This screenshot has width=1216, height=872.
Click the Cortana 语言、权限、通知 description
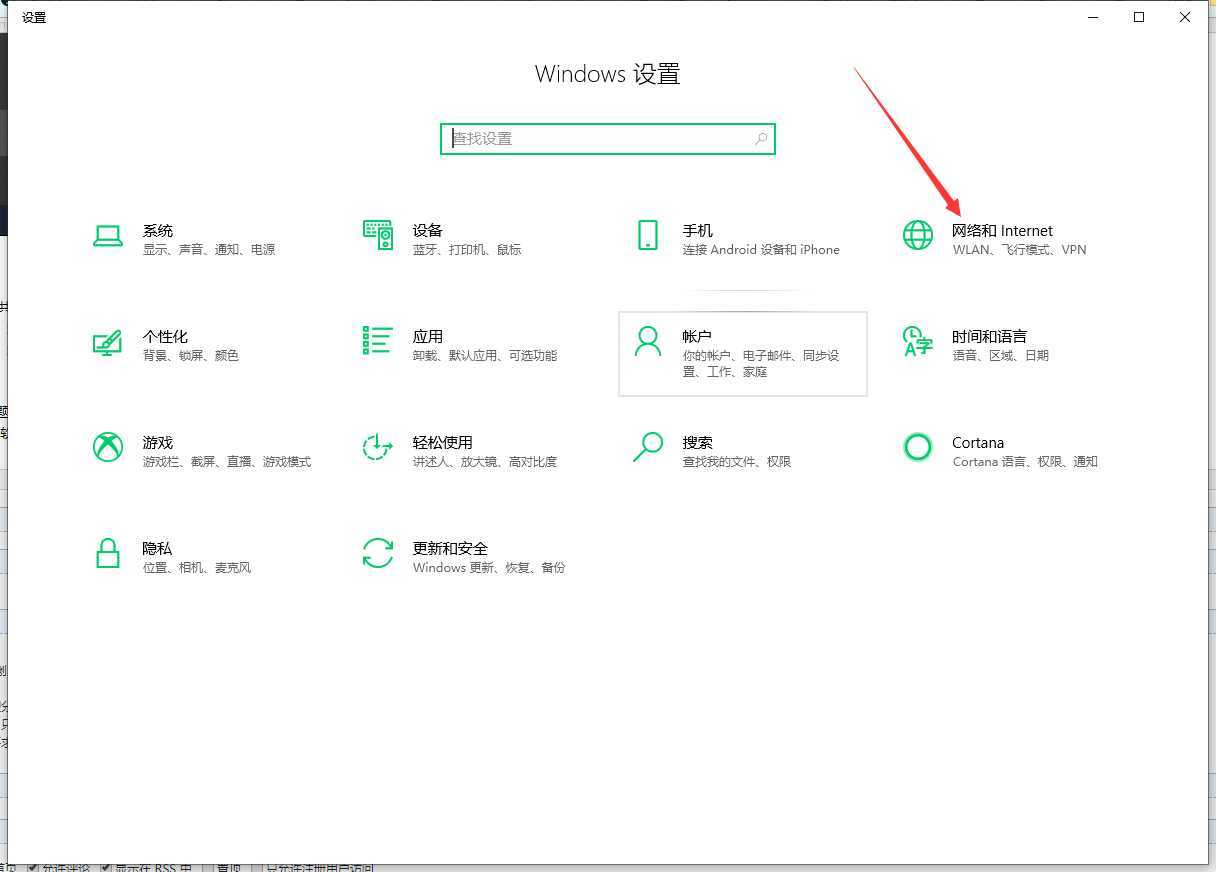point(1025,462)
